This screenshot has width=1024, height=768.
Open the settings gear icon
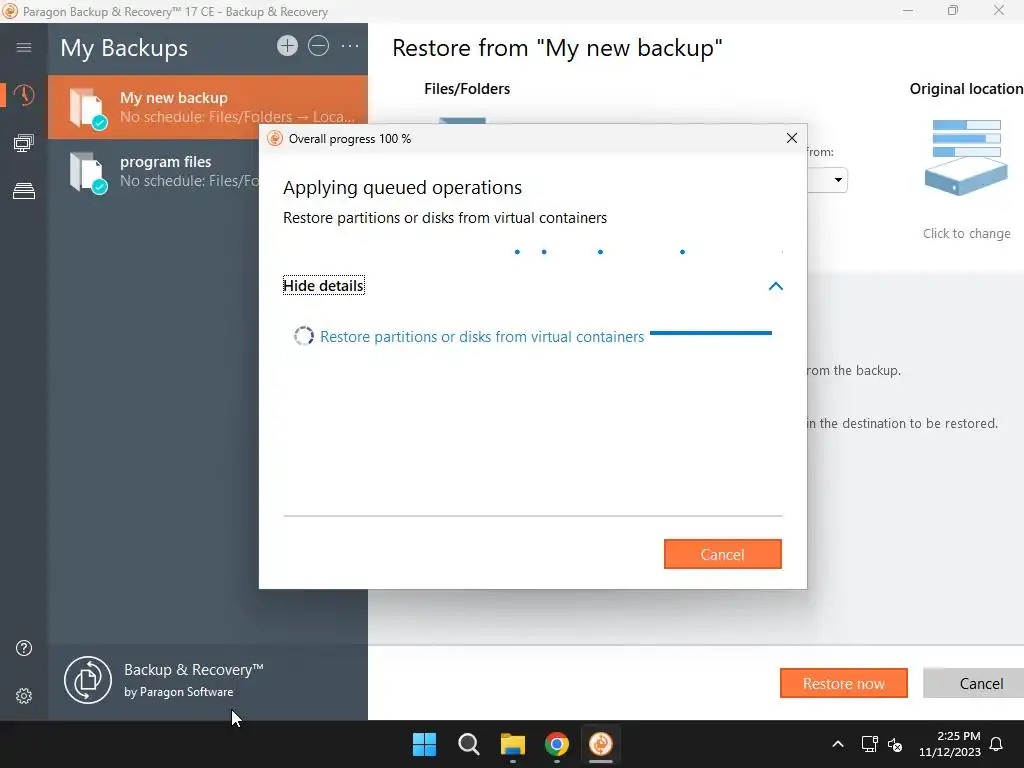[x=24, y=696]
